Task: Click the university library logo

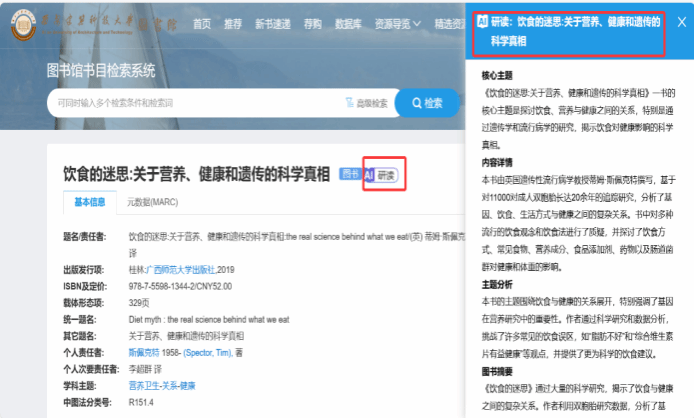Action: pyautogui.click(x=24, y=24)
